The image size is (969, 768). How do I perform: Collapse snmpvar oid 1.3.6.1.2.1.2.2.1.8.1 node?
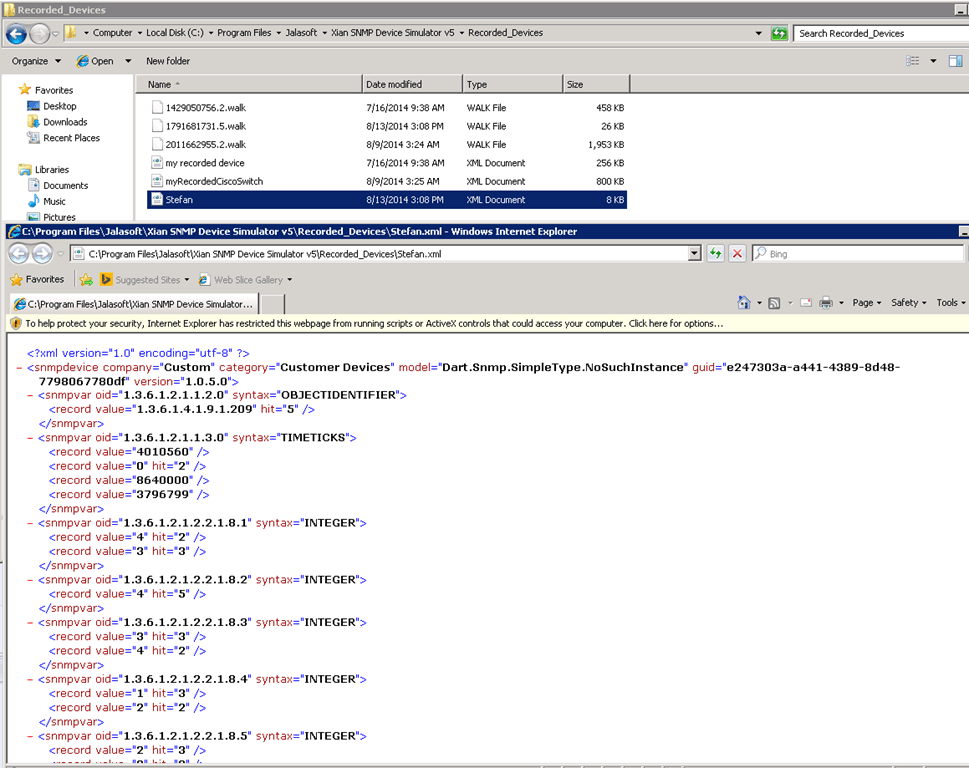pos(30,523)
